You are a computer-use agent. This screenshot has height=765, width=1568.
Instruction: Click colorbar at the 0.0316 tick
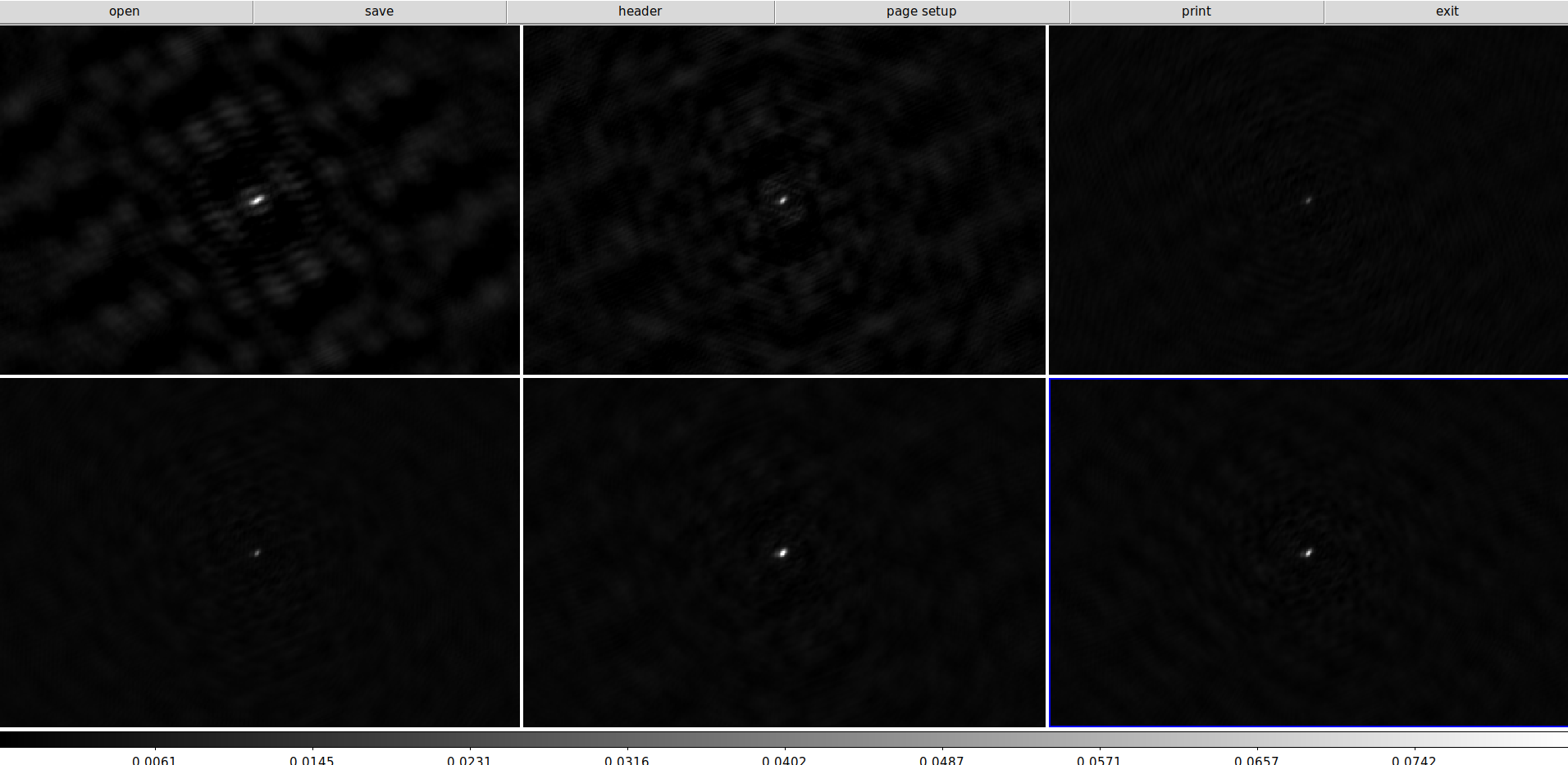627,740
